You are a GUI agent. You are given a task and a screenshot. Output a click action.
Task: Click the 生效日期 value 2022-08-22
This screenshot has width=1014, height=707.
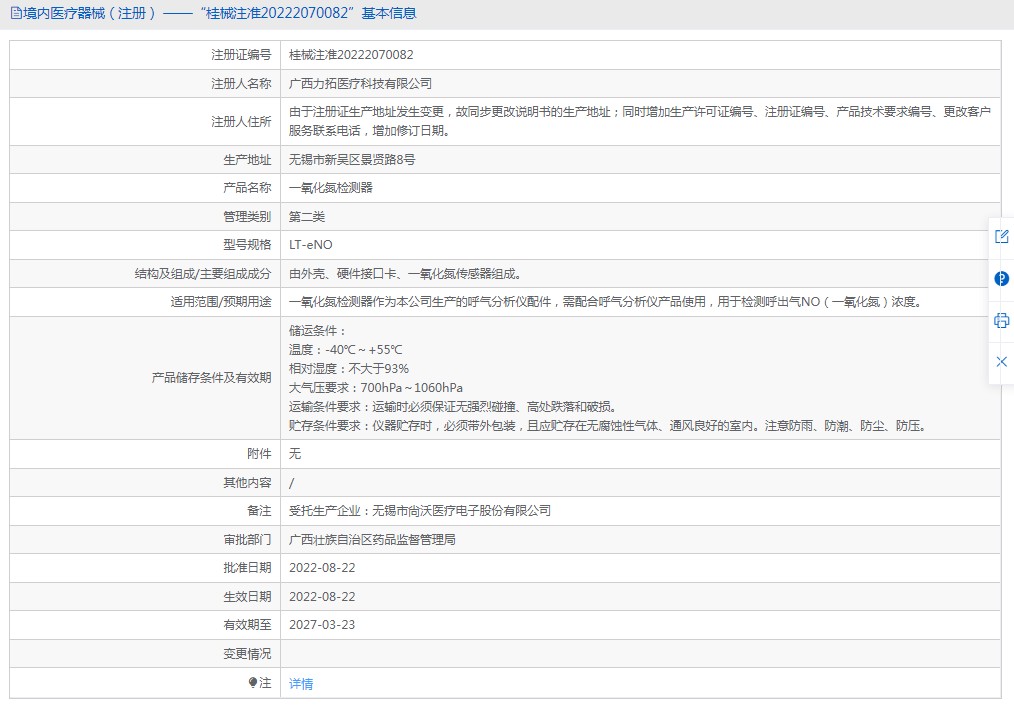(322, 596)
